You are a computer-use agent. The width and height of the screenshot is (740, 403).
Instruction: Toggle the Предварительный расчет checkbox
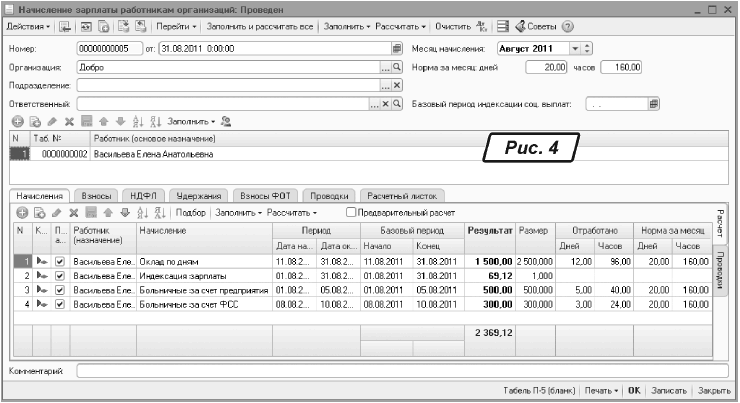(350, 213)
